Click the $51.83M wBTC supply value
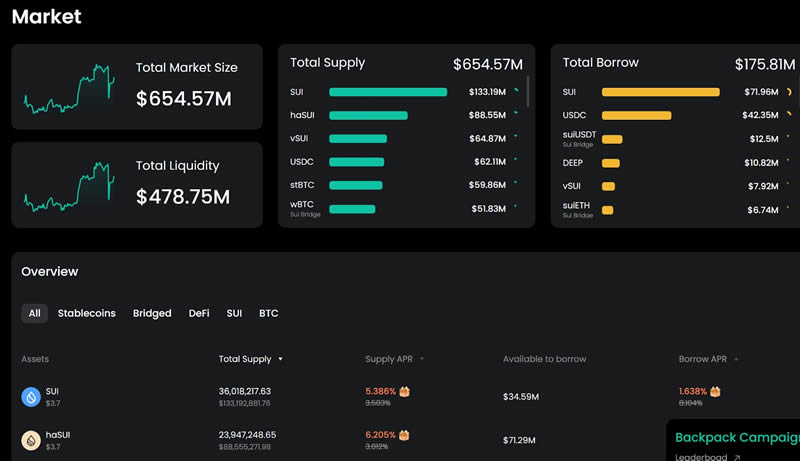800x461 pixels. (489, 209)
